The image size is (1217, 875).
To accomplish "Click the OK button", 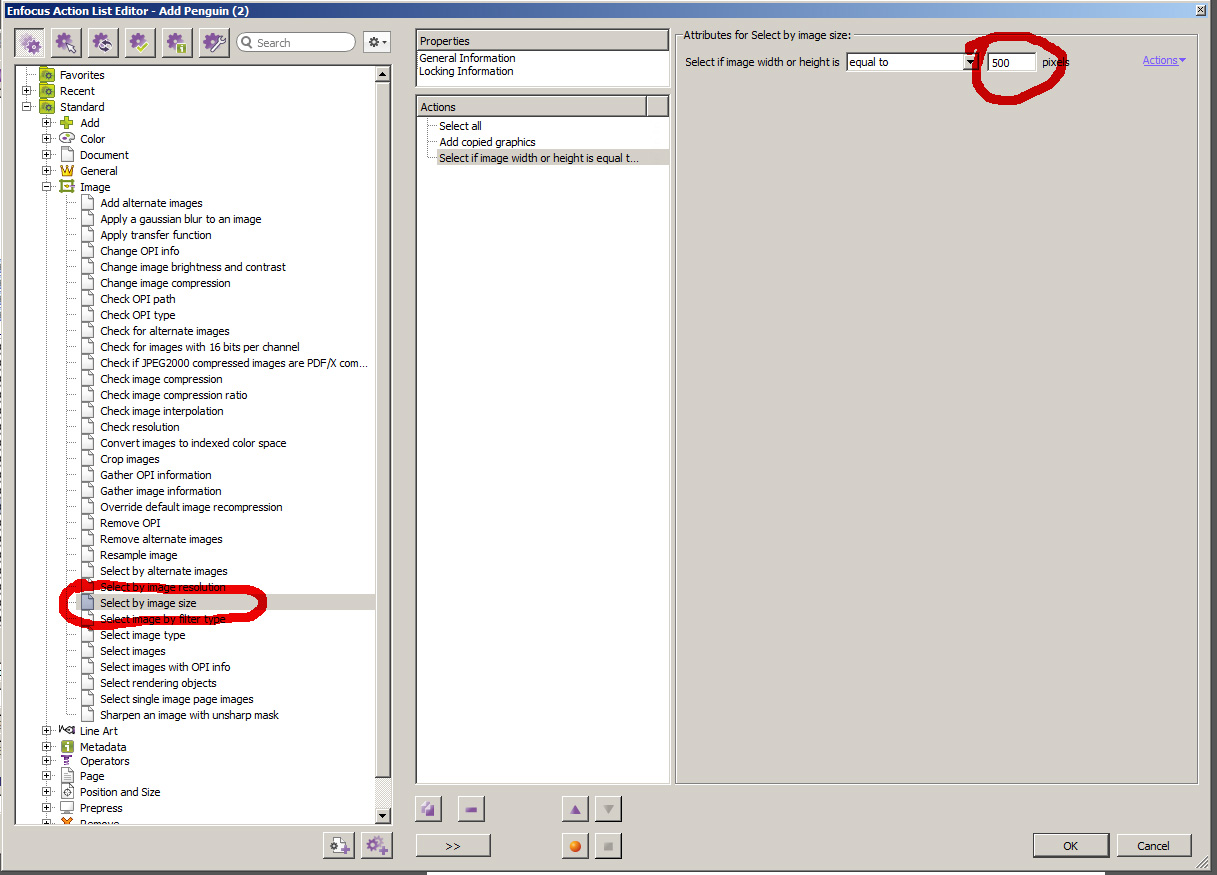I will tap(1071, 846).
